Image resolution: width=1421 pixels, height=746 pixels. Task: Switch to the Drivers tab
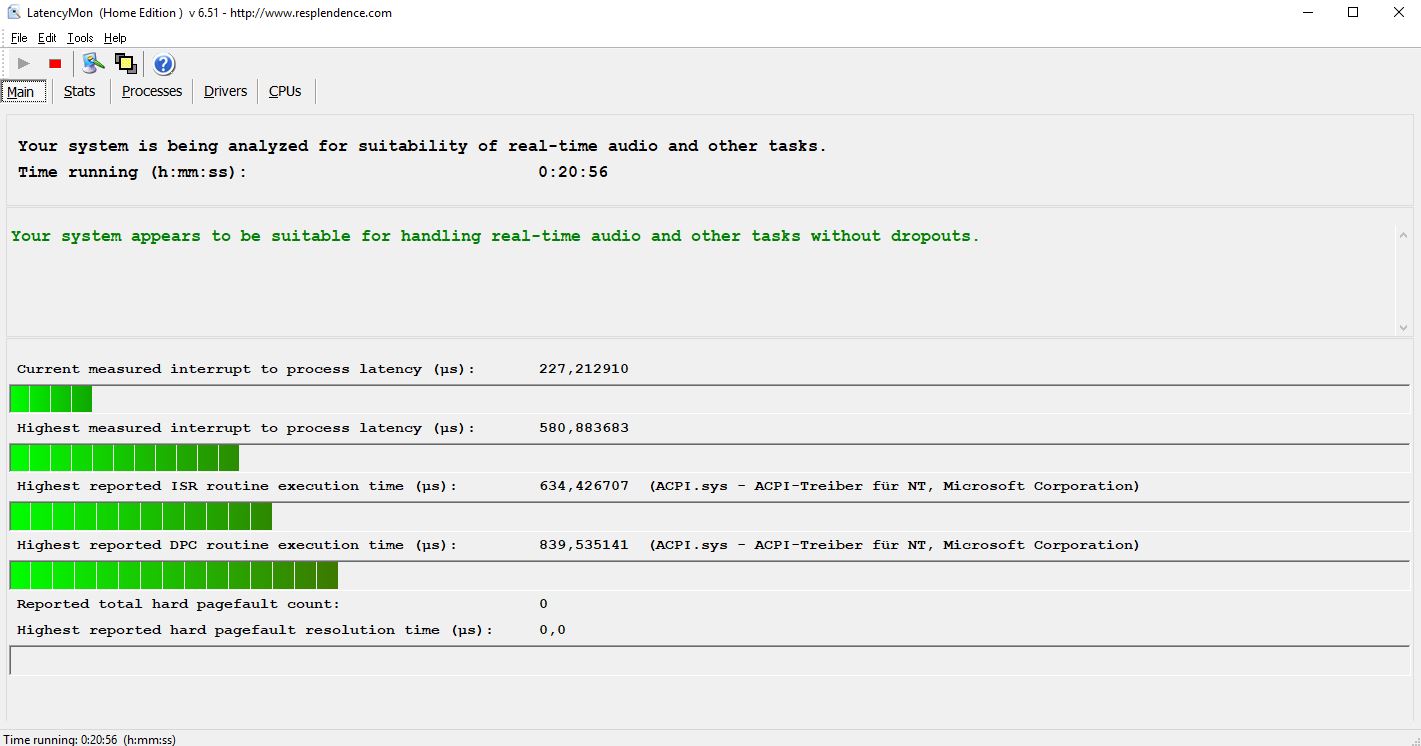[x=225, y=91]
